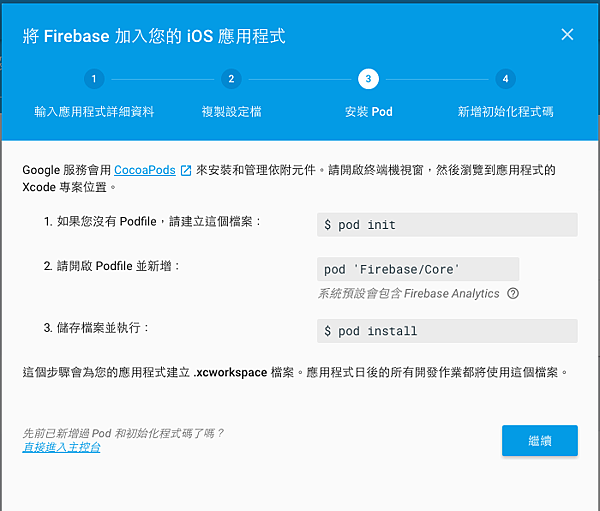The width and height of the screenshot is (600, 511).
Task: Open the CocoaPods hyperlink
Action: click(144, 171)
